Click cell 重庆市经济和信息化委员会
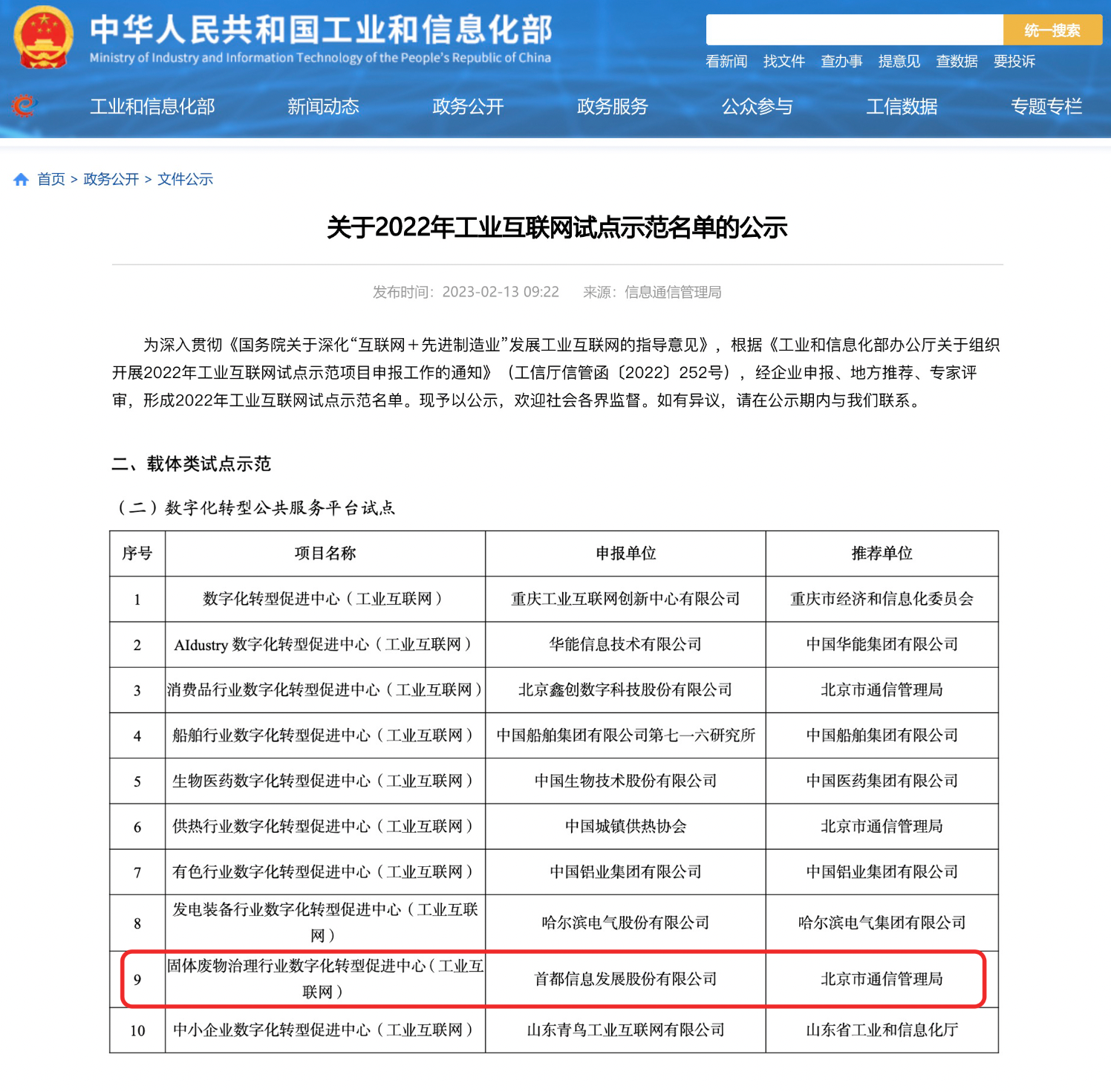Viewport: 1111px width, 1092px height. click(882, 599)
